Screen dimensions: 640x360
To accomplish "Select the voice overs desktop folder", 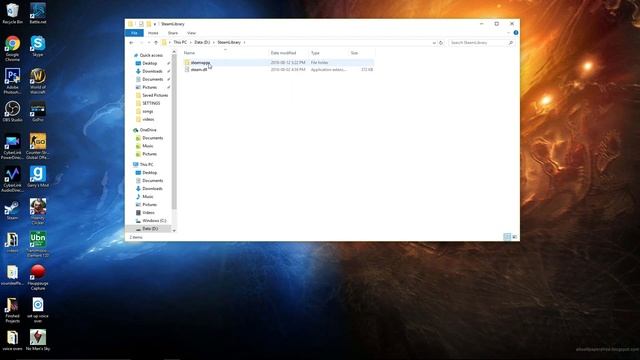I will pos(12,340).
